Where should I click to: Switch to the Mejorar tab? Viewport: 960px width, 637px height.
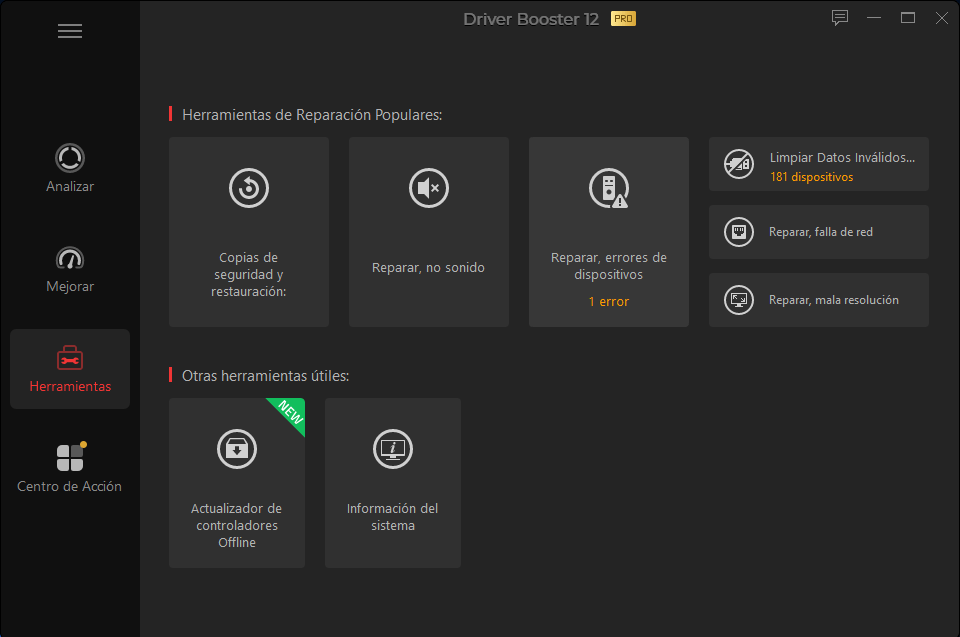coord(70,270)
